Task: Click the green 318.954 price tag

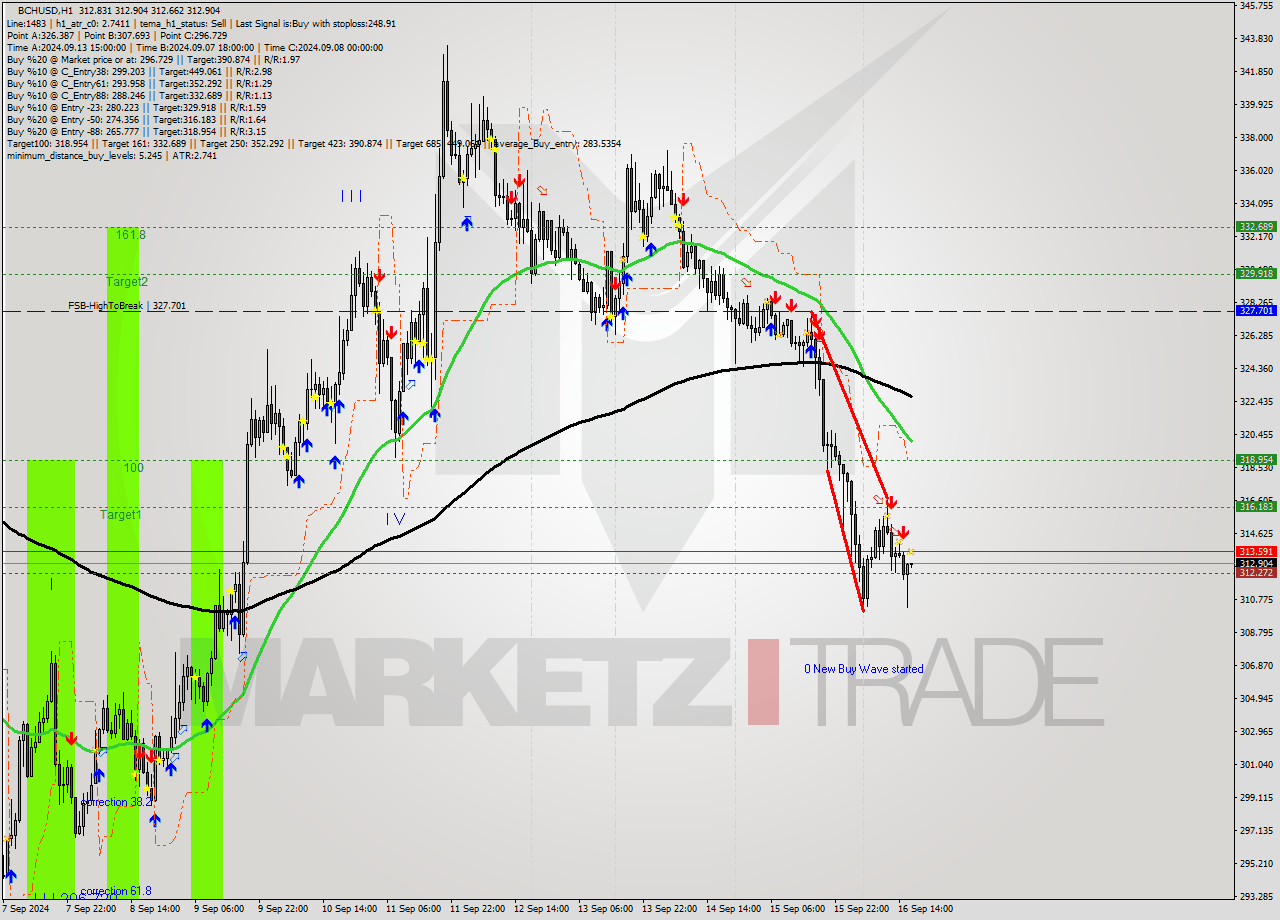Action: pos(1257,460)
